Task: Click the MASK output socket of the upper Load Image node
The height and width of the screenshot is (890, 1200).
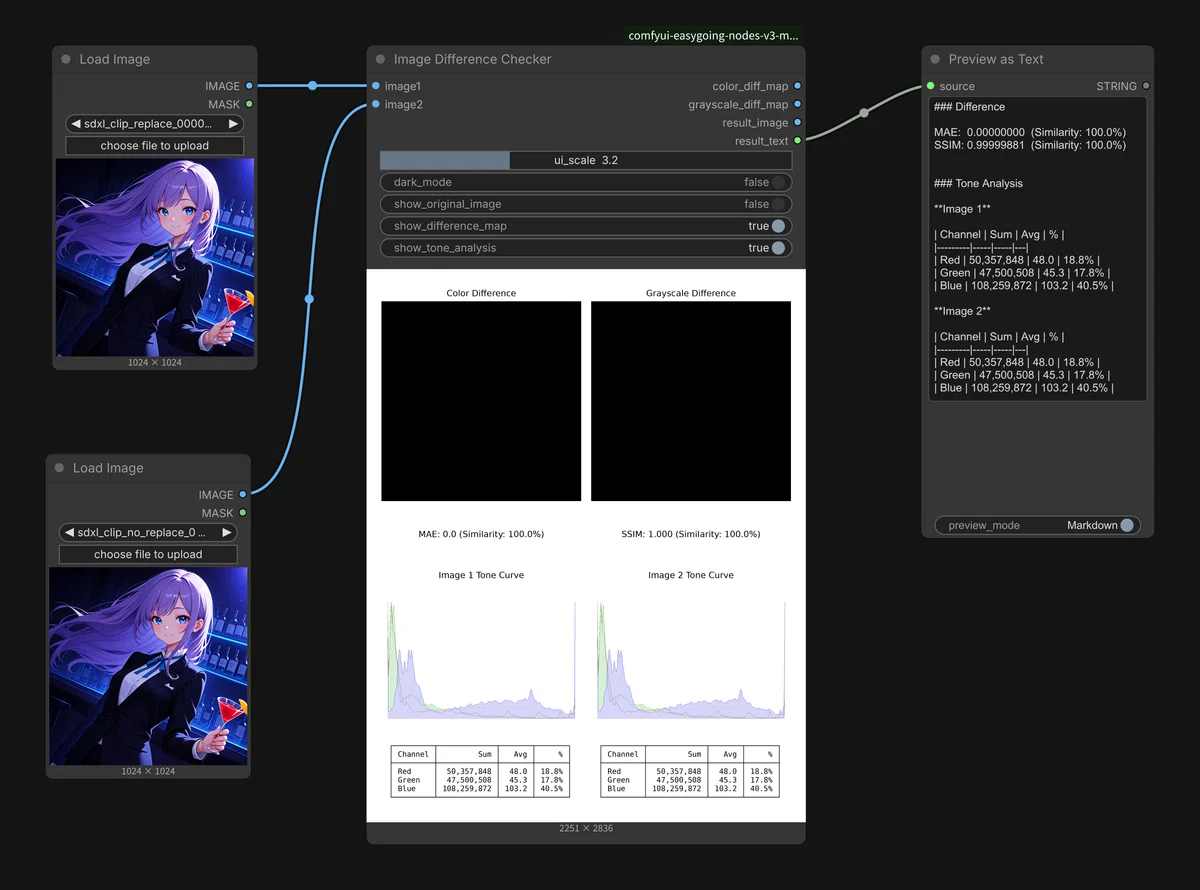Action: (x=249, y=104)
